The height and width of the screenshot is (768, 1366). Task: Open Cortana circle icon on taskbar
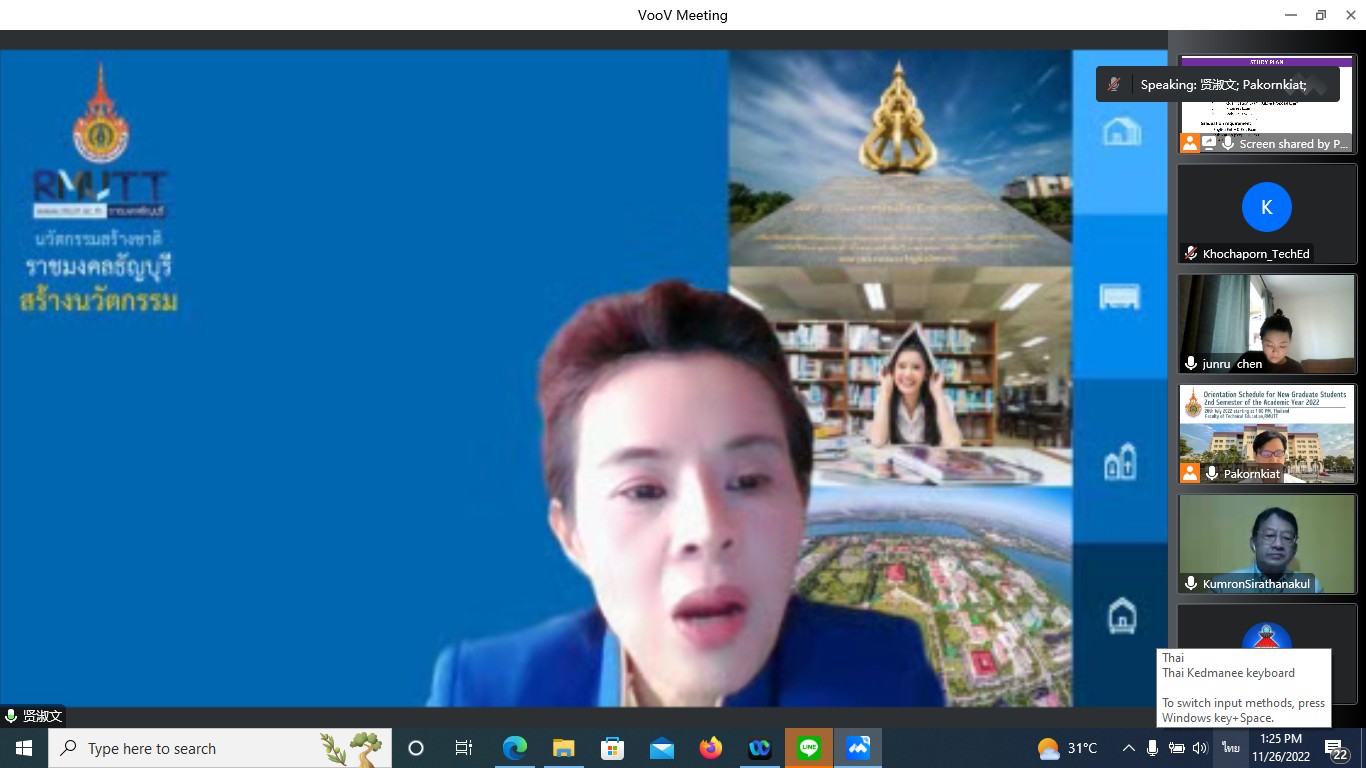point(416,748)
